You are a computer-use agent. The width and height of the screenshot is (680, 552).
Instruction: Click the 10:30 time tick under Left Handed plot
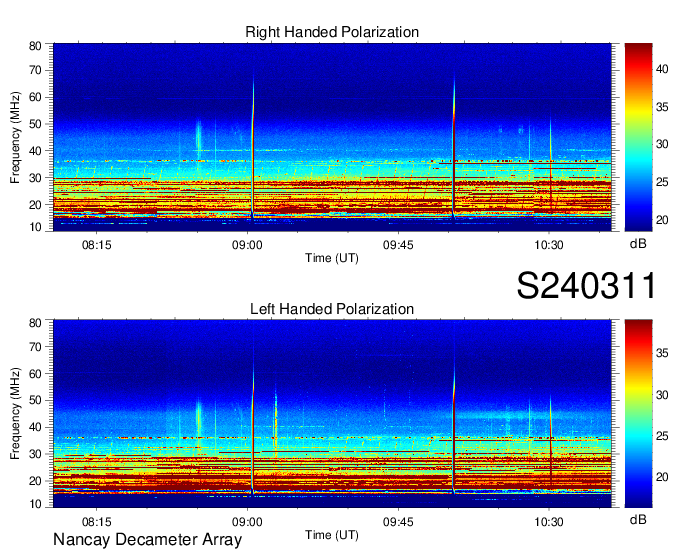(549, 521)
